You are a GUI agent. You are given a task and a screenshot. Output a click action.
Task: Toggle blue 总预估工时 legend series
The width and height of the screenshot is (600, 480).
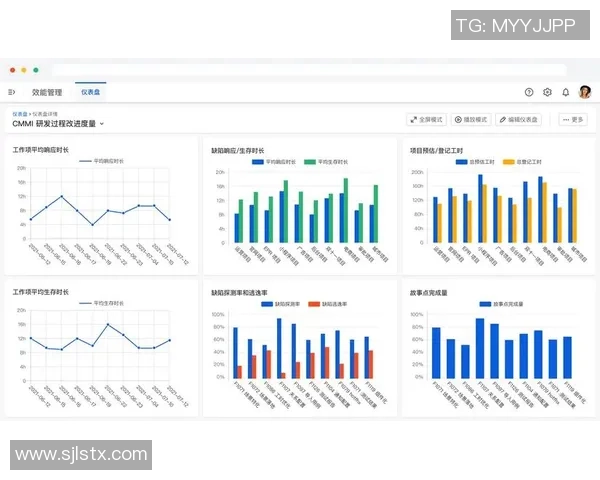(477, 160)
